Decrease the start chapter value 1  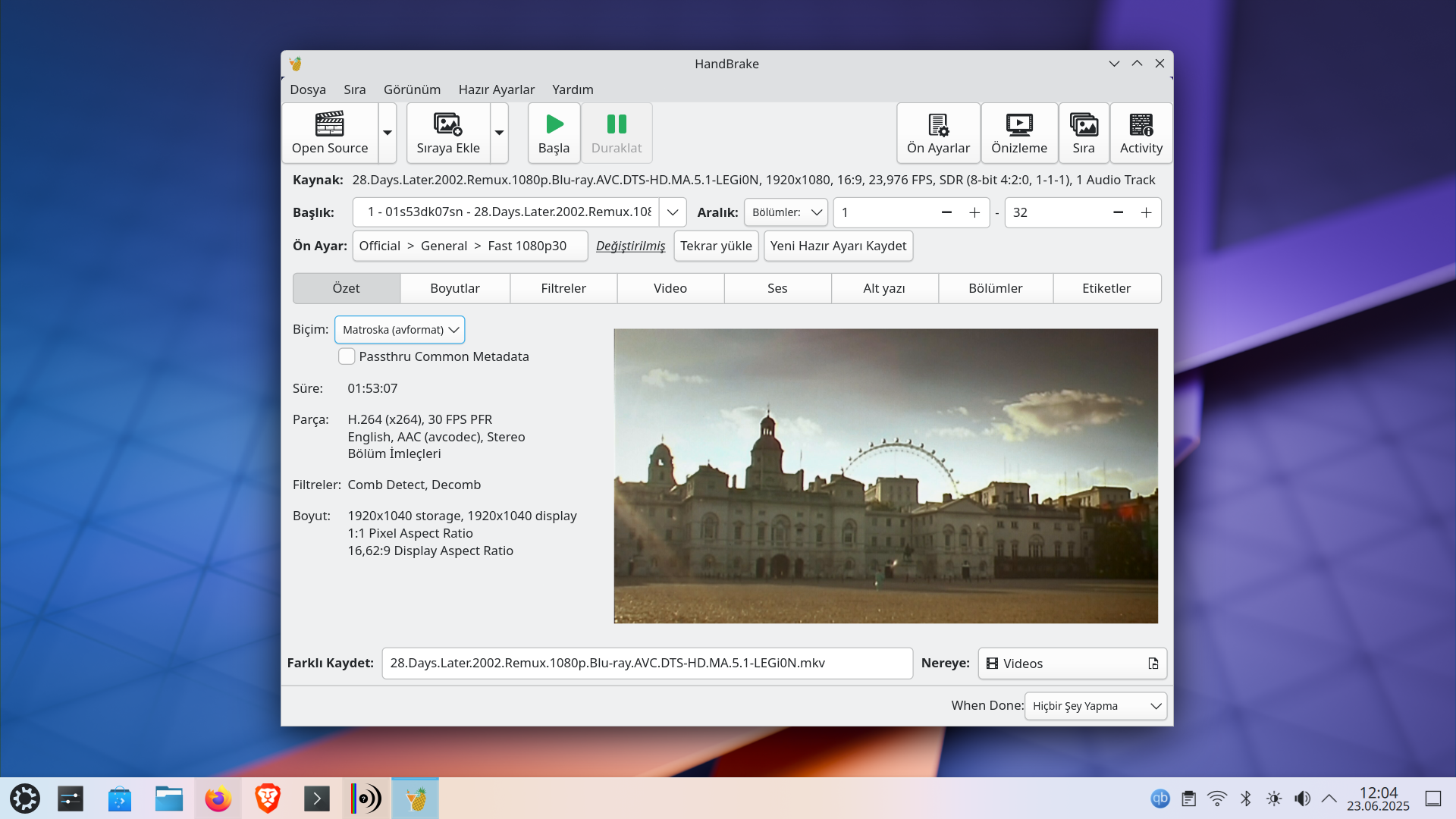(946, 212)
